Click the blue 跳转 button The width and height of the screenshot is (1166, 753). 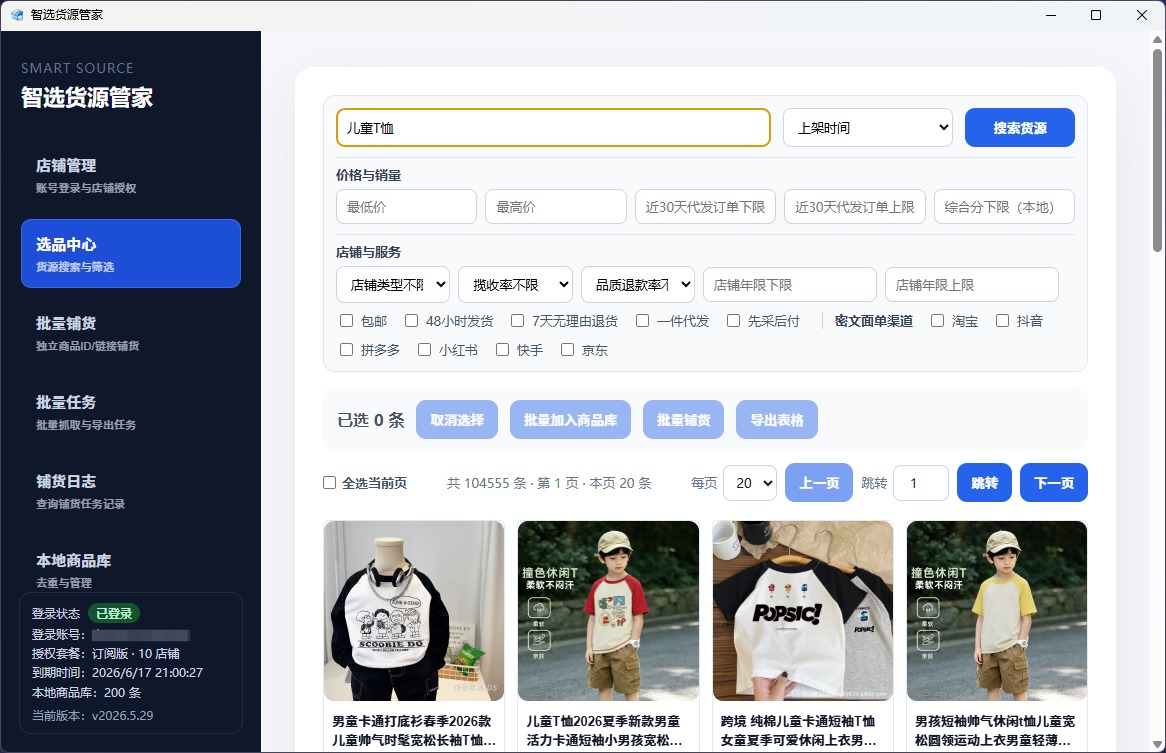[985, 483]
